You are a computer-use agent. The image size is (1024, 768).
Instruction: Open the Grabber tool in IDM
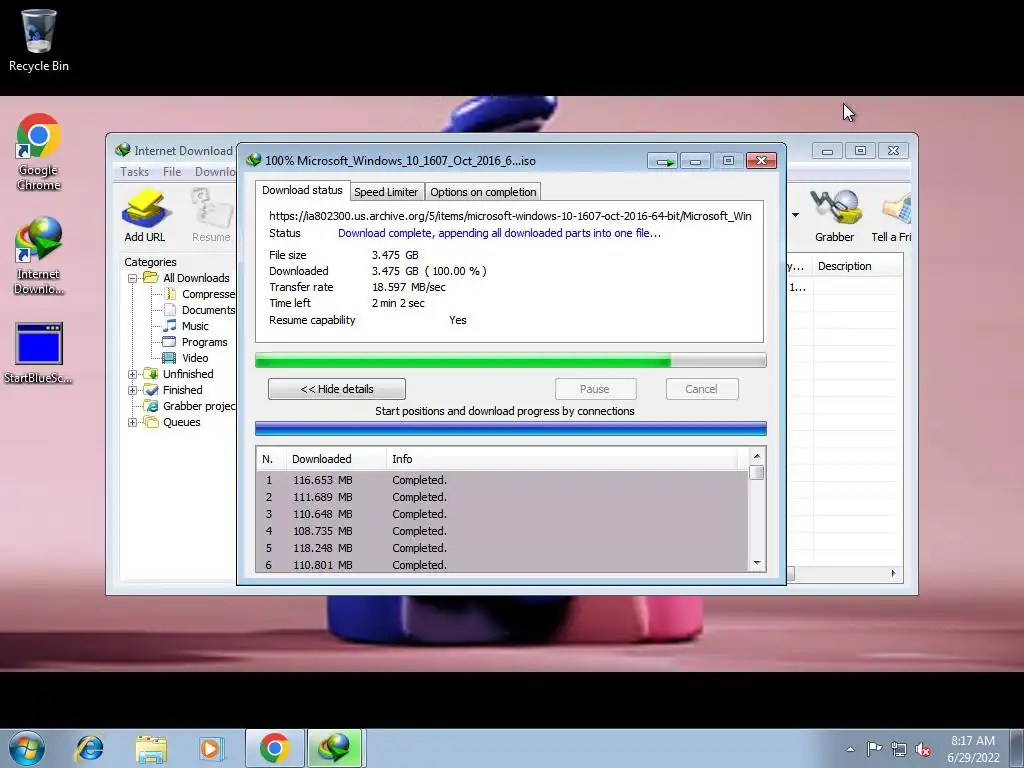coord(835,216)
